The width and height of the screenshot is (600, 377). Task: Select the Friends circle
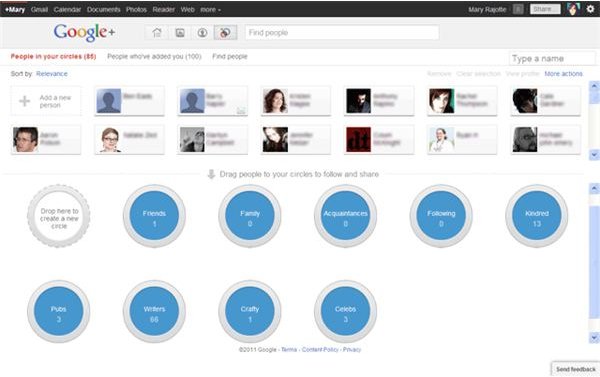154,216
